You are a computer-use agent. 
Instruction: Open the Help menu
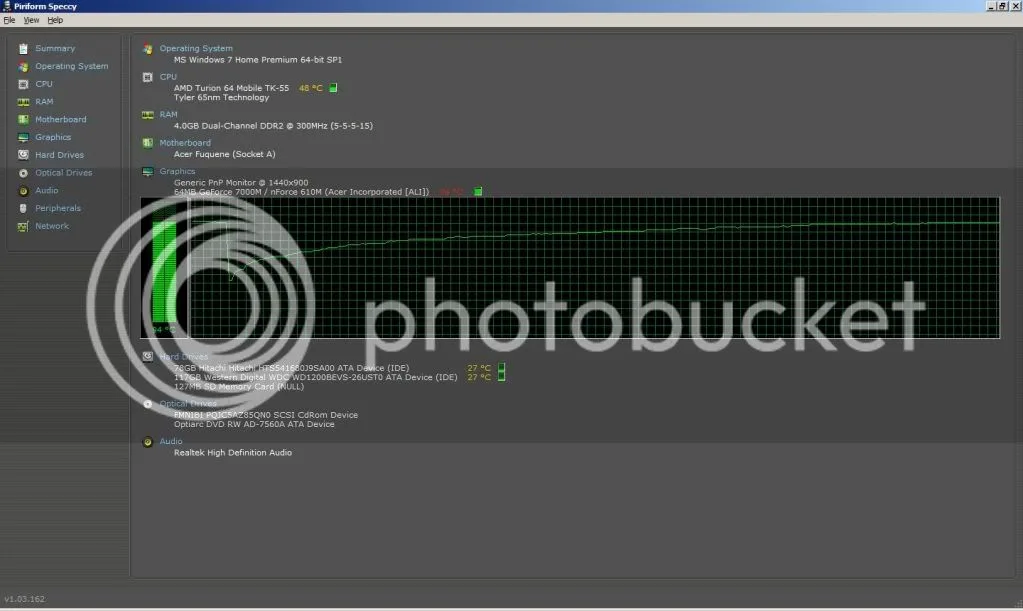pyautogui.click(x=55, y=20)
